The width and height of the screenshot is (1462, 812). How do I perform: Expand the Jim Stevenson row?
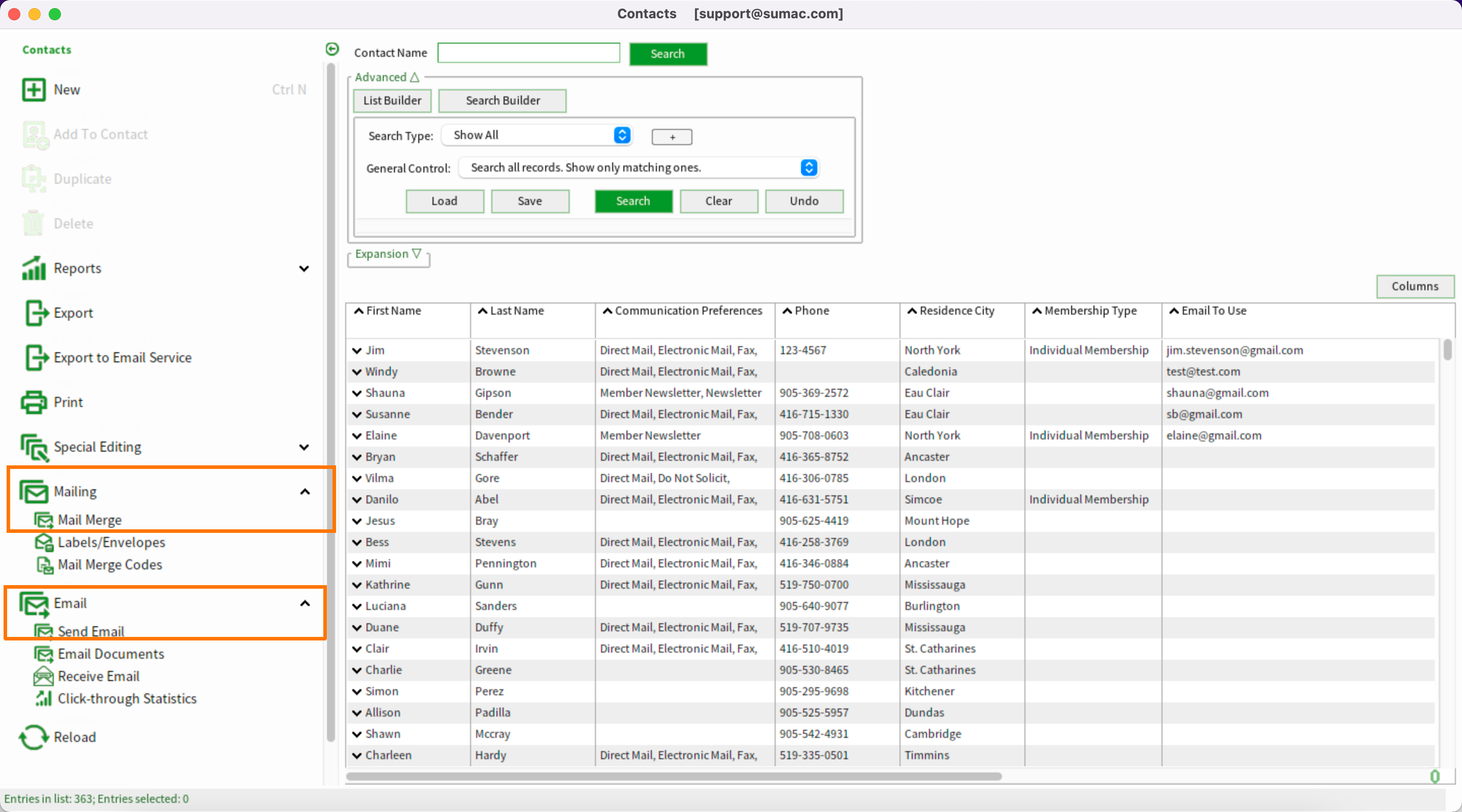[x=357, y=351]
